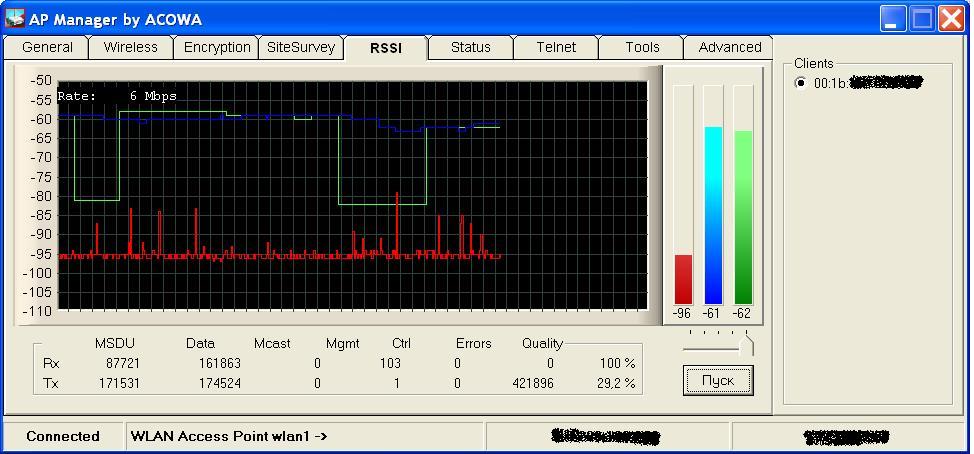Click the slider thumb above Пуск
Viewport: 974px width, 454px height.
pyautogui.click(x=749, y=345)
